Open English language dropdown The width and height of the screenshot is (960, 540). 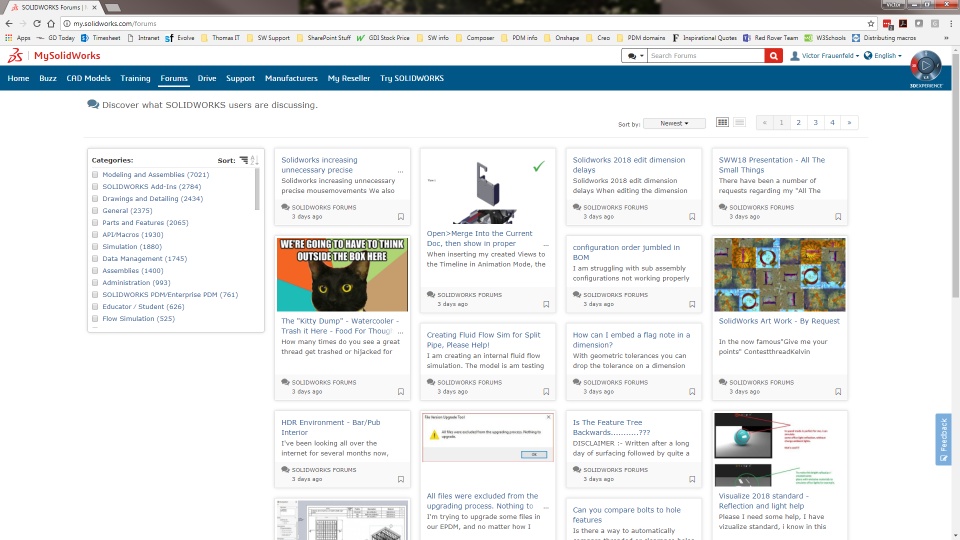point(883,56)
